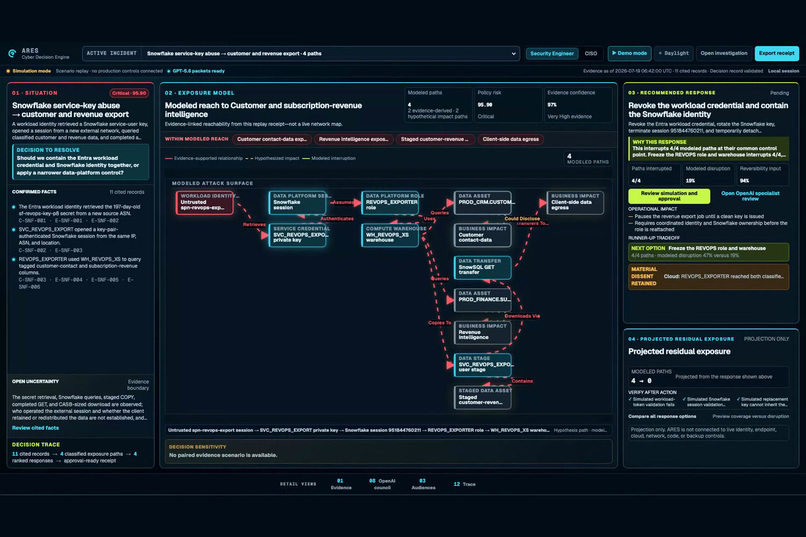The width and height of the screenshot is (806, 537).
Task: Open Review cited facts link
Action: point(35,428)
